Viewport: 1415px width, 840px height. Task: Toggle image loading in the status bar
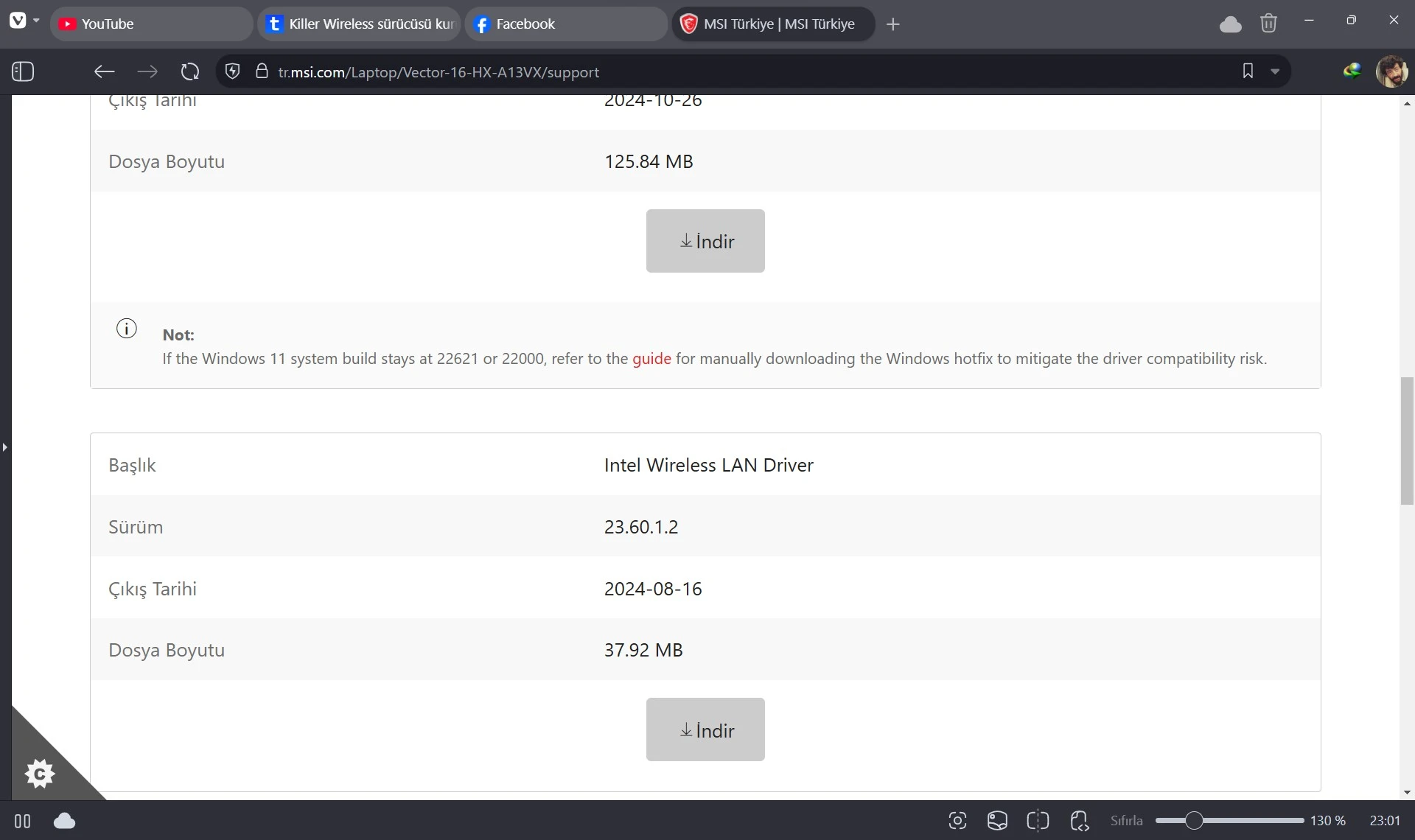[997, 821]
